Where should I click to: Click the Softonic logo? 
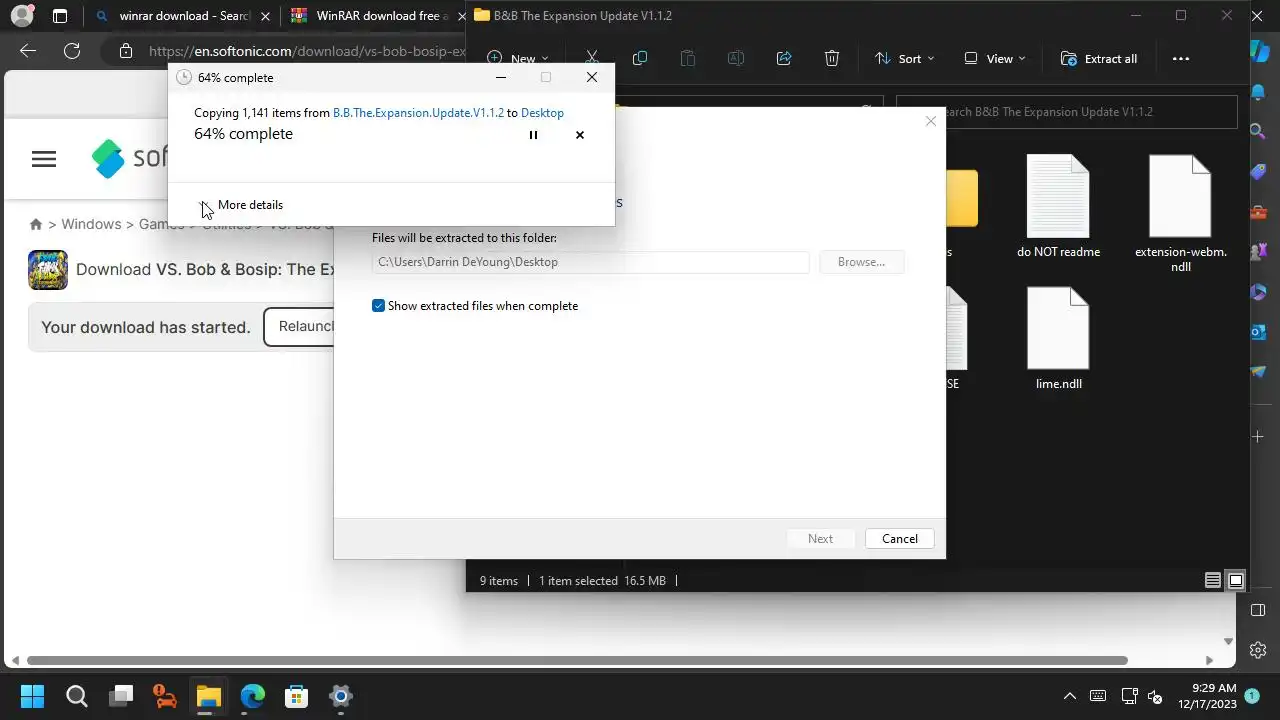pos(130,159)
